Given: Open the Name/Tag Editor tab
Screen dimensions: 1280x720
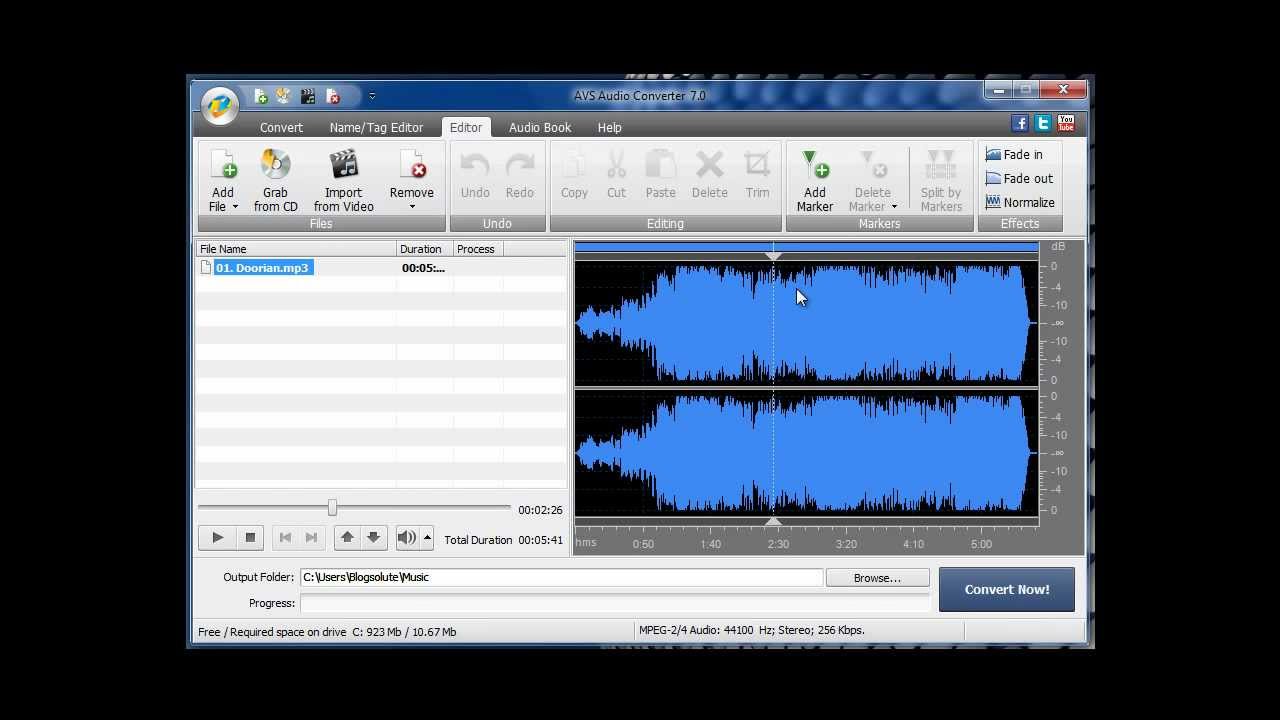Looking at the screenshot, I should (x=376, y=128).
